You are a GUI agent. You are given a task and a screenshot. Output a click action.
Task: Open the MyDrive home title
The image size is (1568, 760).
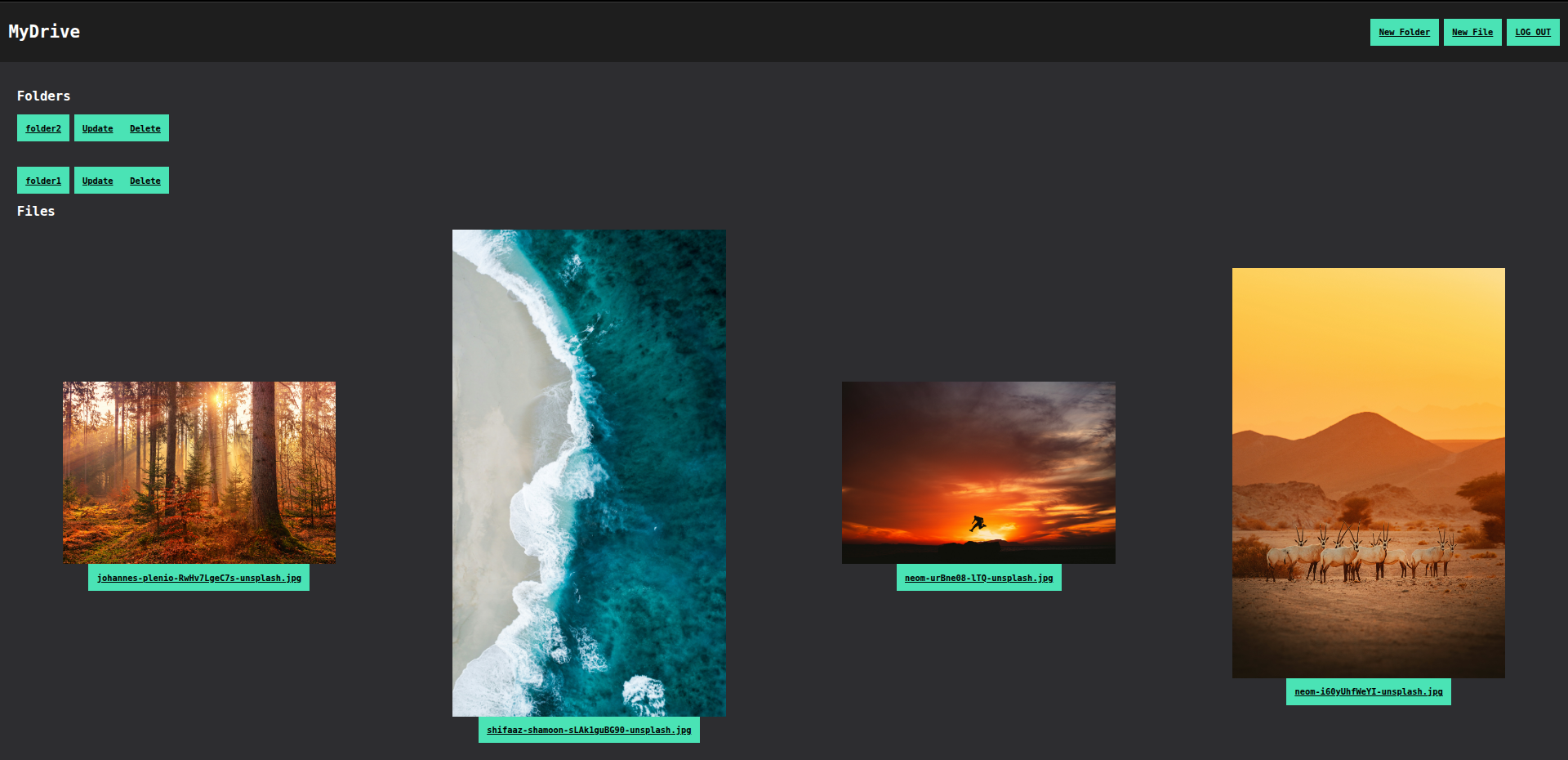44,31
